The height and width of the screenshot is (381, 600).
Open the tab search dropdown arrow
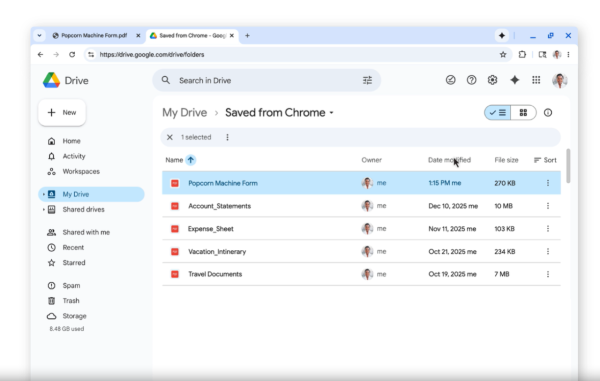[x=39, y=36]
